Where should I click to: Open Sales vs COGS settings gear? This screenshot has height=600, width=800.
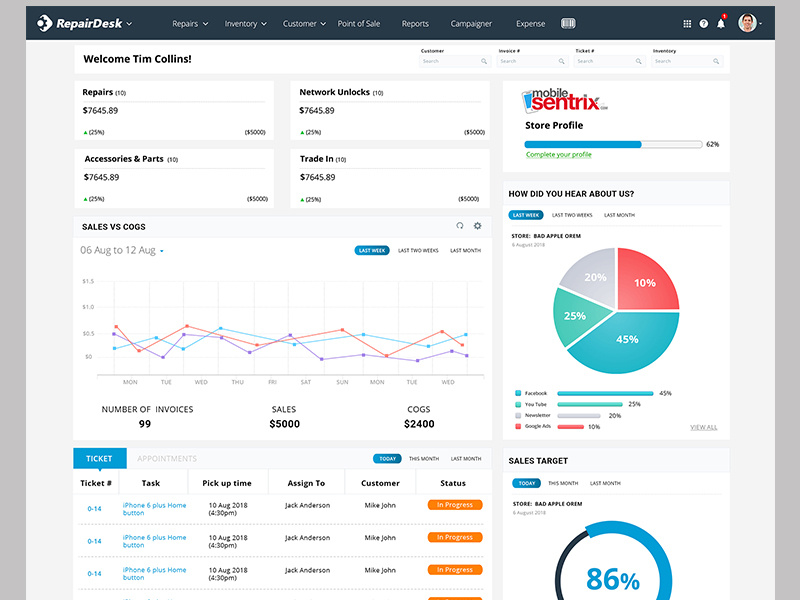(478, 226)
